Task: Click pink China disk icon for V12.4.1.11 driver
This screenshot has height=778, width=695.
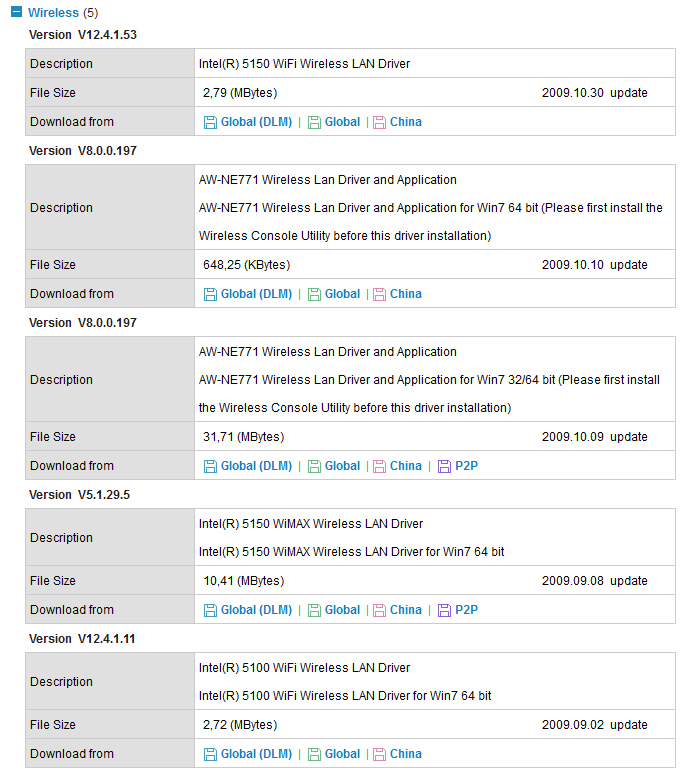Action: (379, 754)
